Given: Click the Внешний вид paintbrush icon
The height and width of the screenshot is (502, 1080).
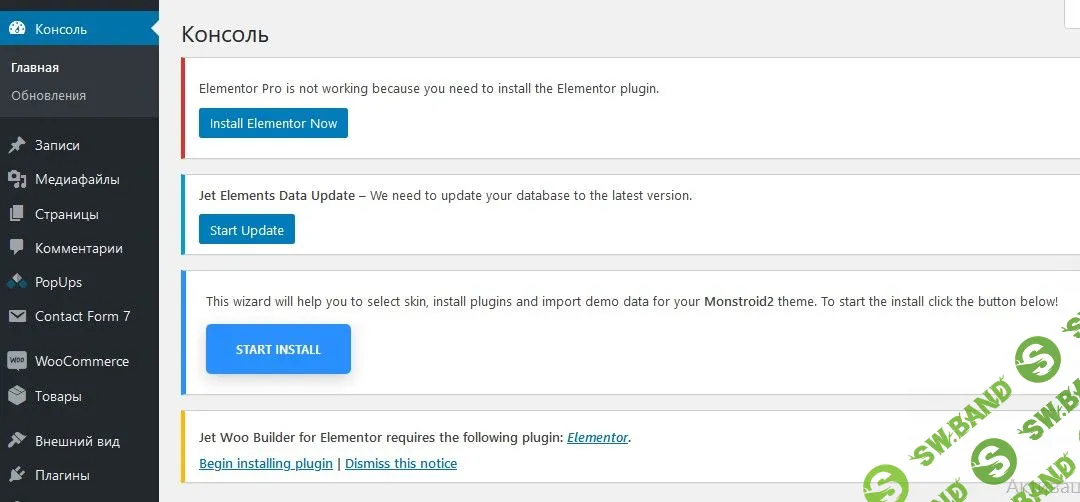Looking at the screenshot, I should [x=17, y=441].
